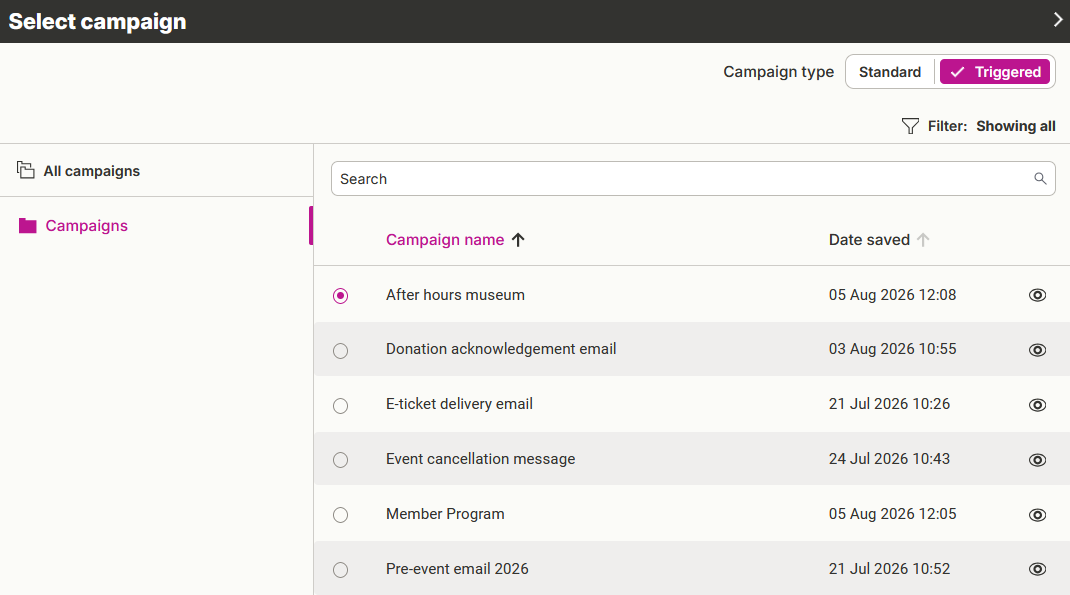Click the After hours museum name
Image resolution: width=1070 pixels, height=595 pixels.
click(455, 295)
